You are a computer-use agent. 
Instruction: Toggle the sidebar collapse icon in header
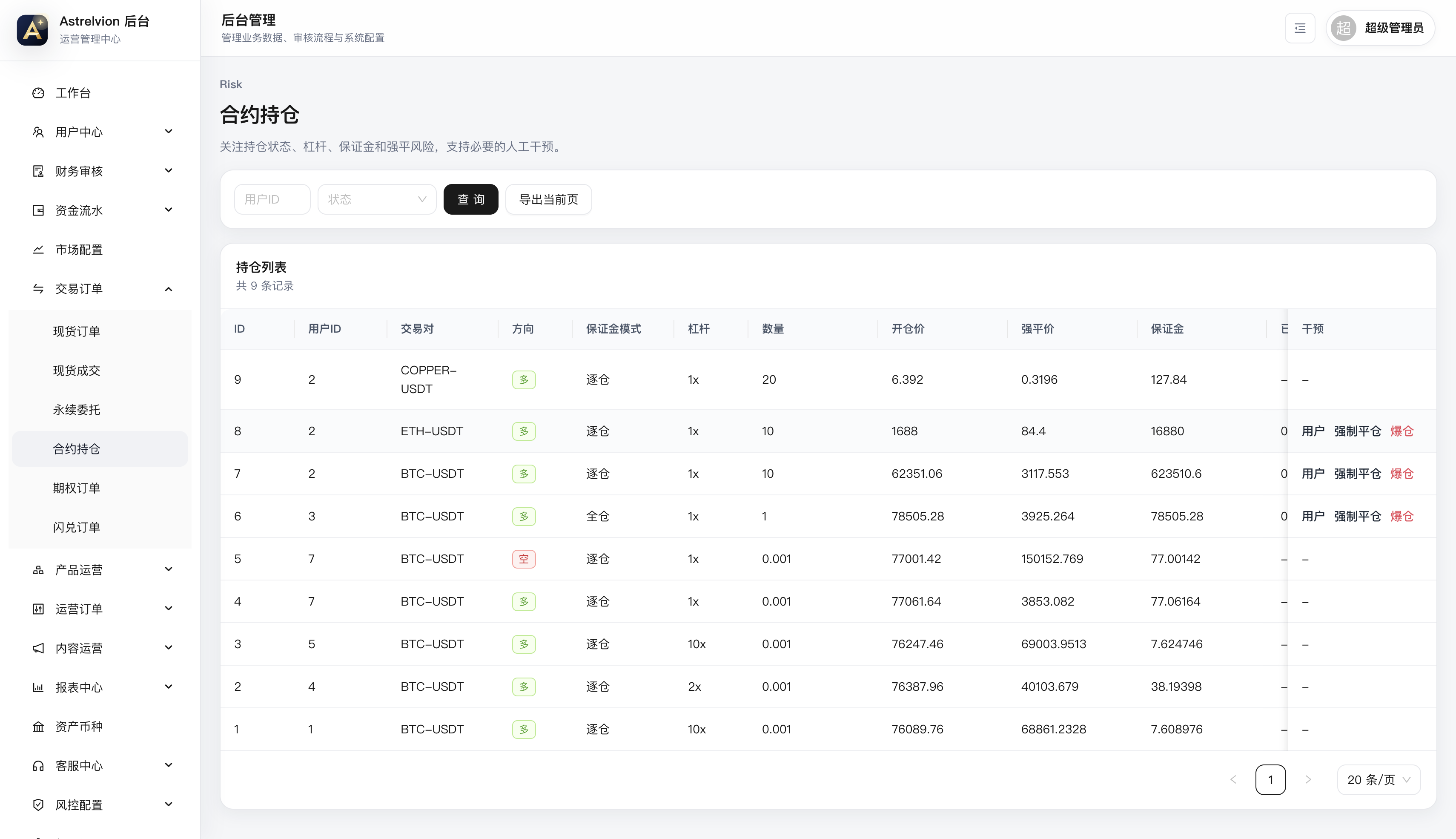(x=1300, y=28)
